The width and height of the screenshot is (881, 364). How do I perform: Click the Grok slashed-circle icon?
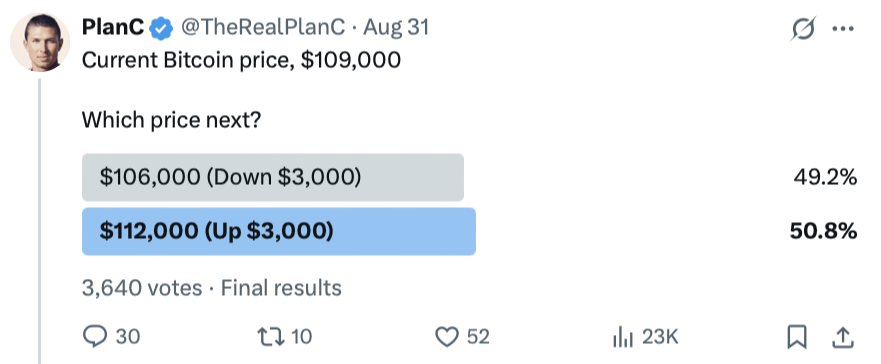802,29
